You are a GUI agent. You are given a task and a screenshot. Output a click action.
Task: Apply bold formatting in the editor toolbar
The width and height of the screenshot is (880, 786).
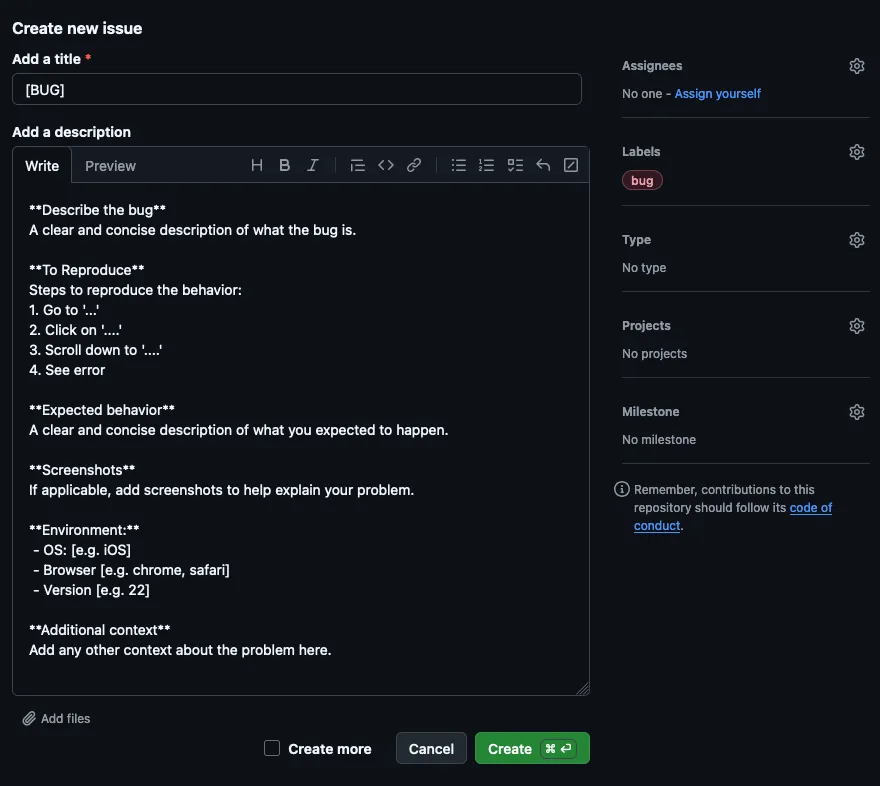tap(285, 166)
